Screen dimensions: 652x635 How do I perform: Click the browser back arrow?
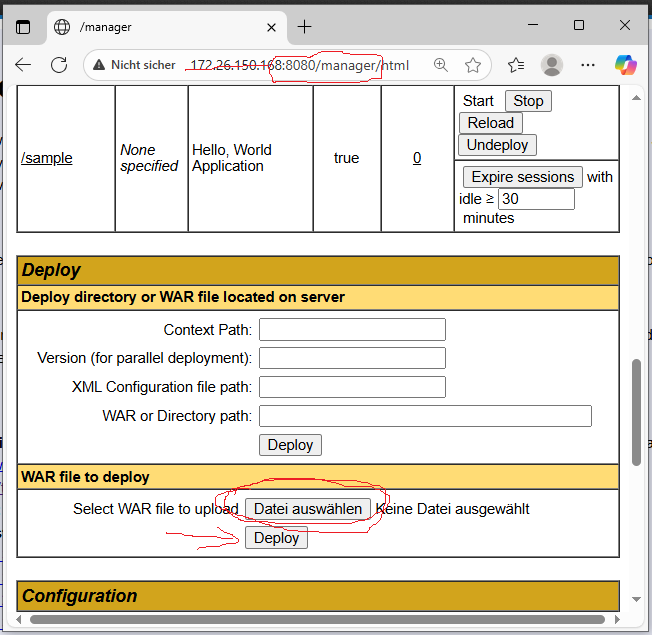23,65
